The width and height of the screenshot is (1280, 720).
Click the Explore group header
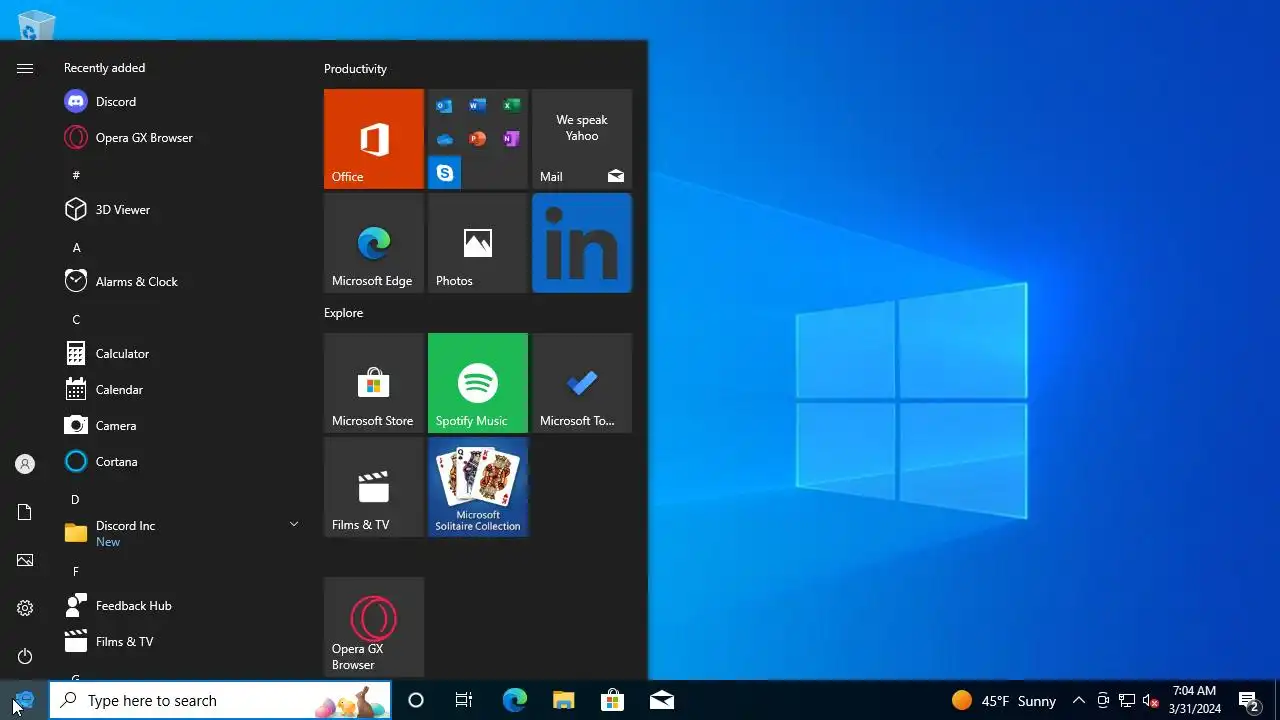tap(343, 313)
